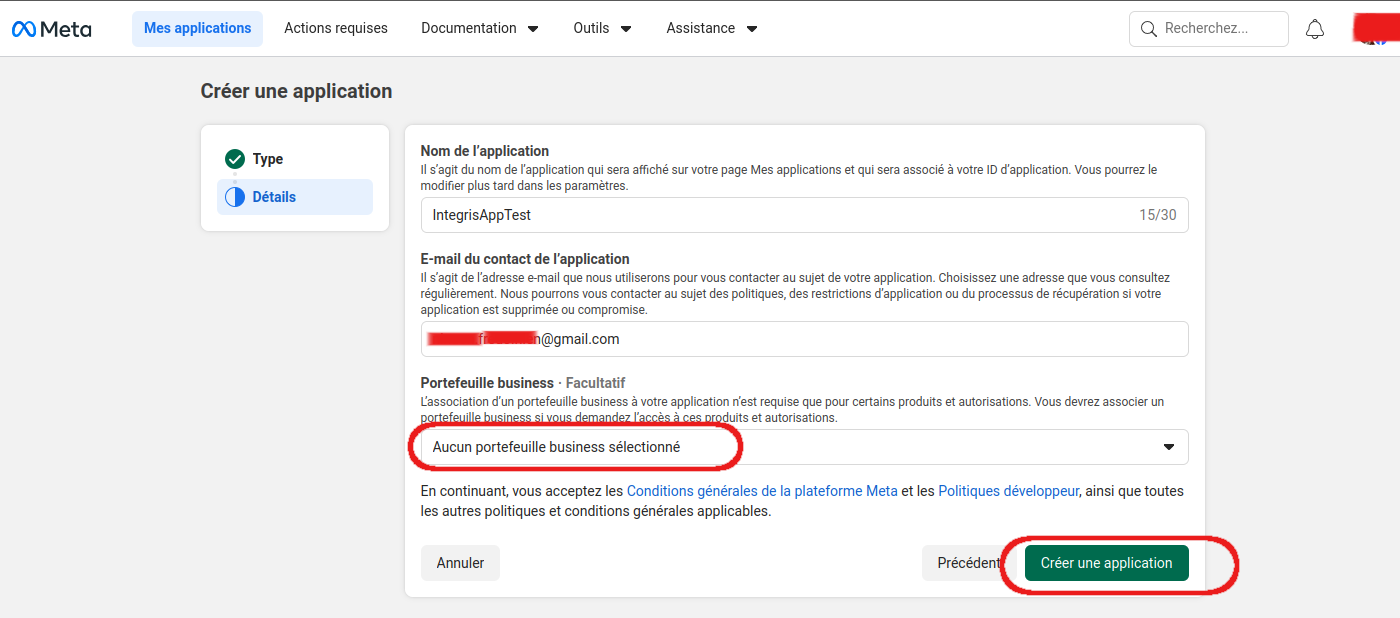The width and height of the screenshot is (1400, 618).
Task: Open the Mes applications tab
Action: tap(197, 29)
